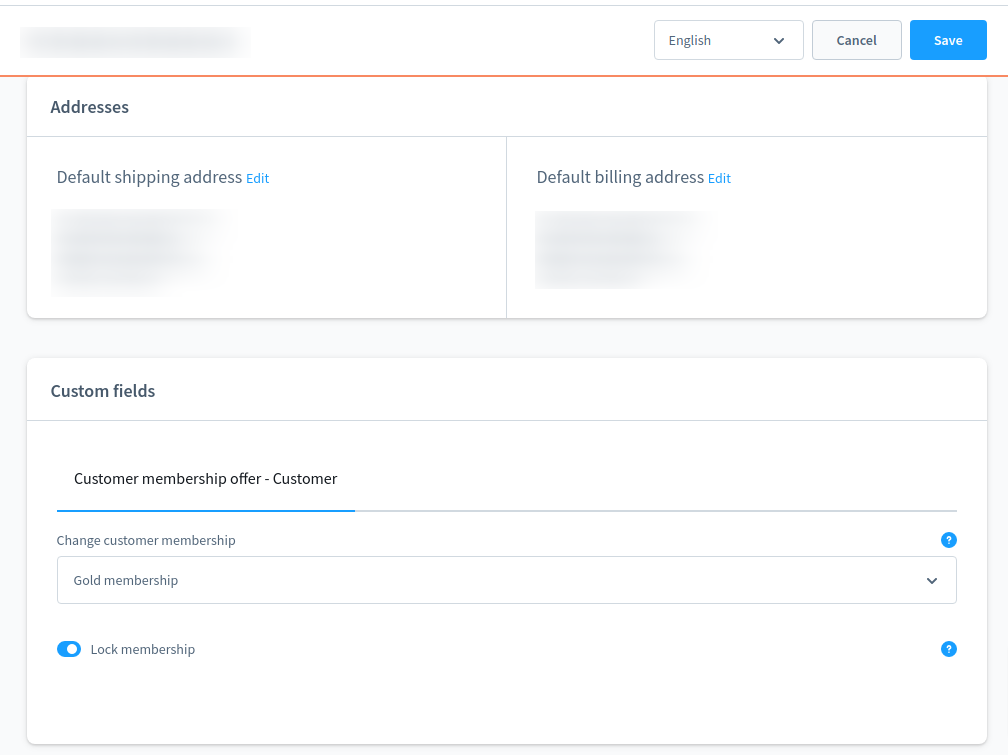
Task: Disable the Lock membership switch
Action: click(69, 650)
